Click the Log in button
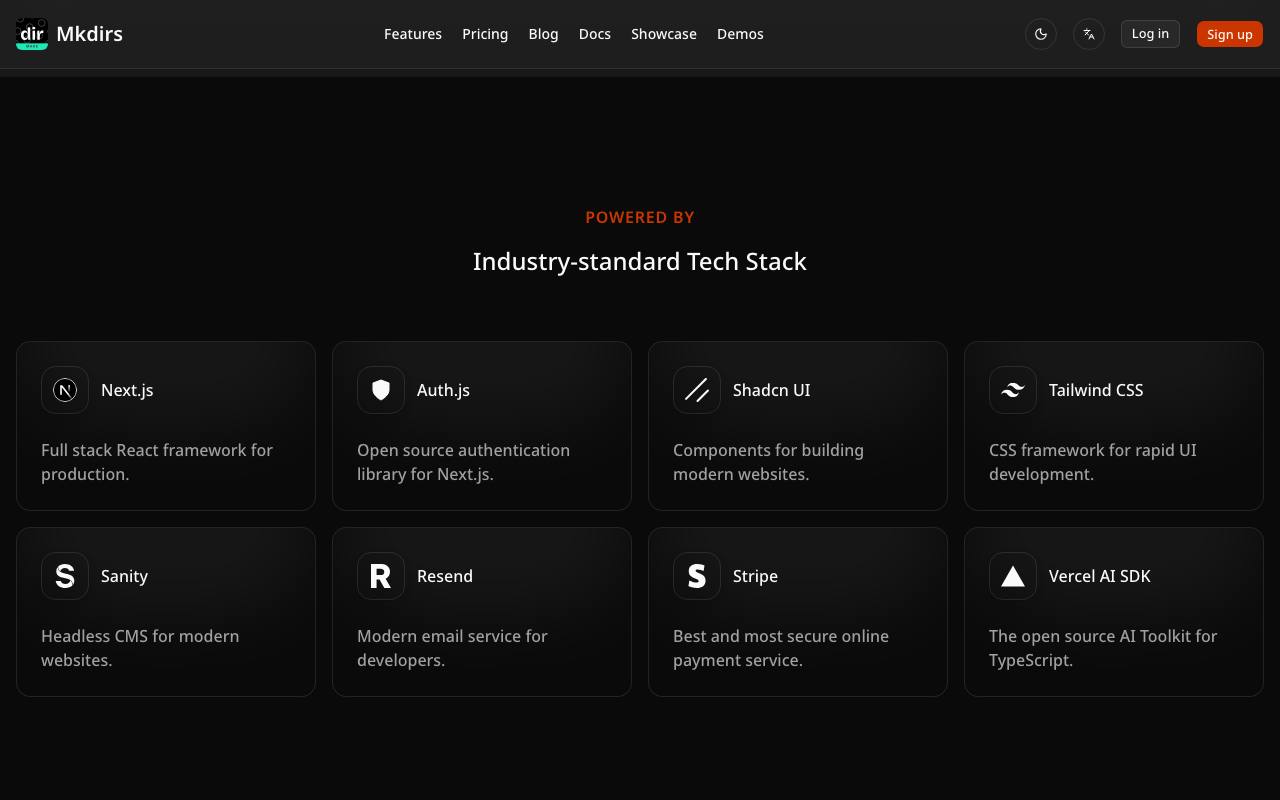 point(1150,34)
